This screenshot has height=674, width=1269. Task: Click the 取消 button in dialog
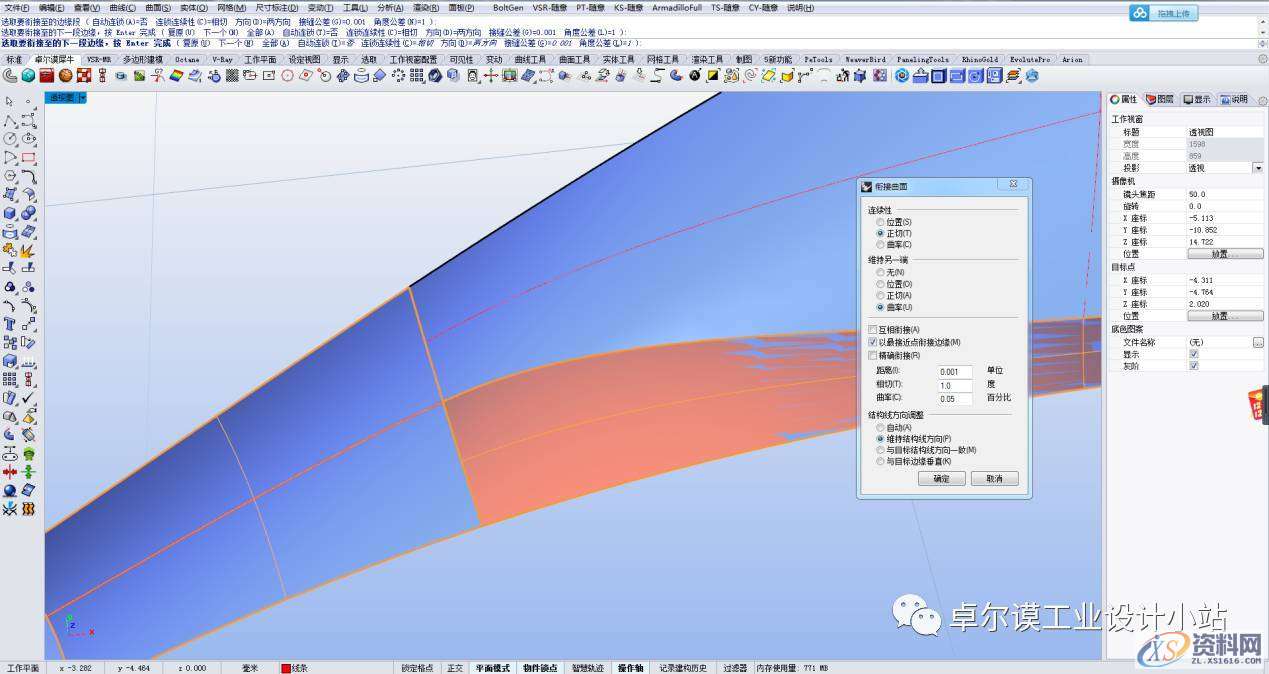coord(993,479)
